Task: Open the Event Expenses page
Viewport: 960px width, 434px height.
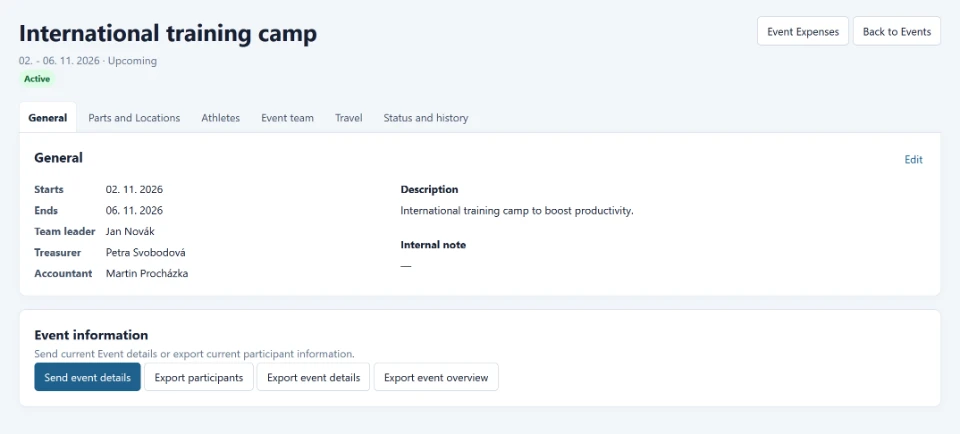Action: pos(803,32)
